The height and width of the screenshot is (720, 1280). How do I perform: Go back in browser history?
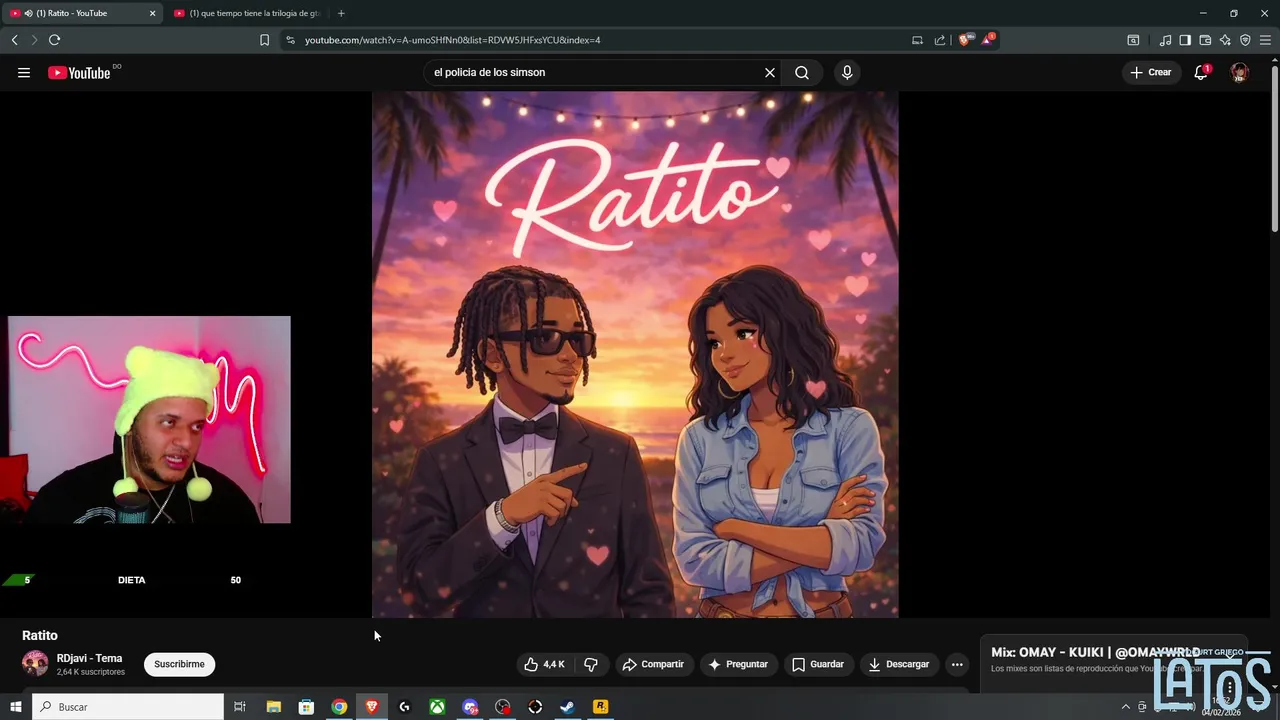pyautogui.click(x=14, y=40)
